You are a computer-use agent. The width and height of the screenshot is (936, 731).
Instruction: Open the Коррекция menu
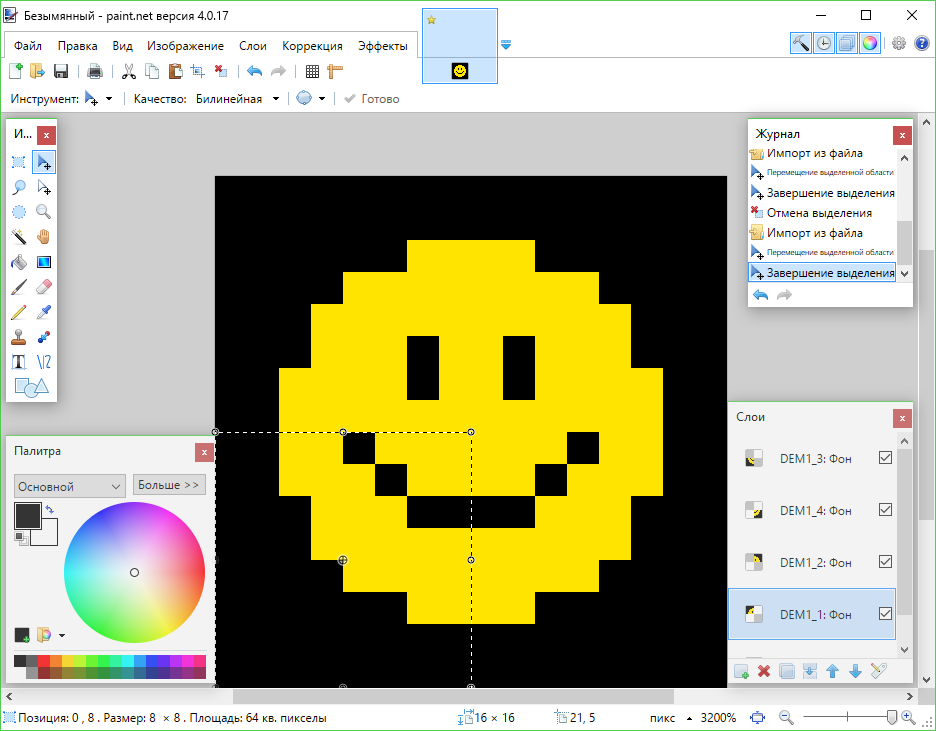pyautogui.click(x=312, y=46)
